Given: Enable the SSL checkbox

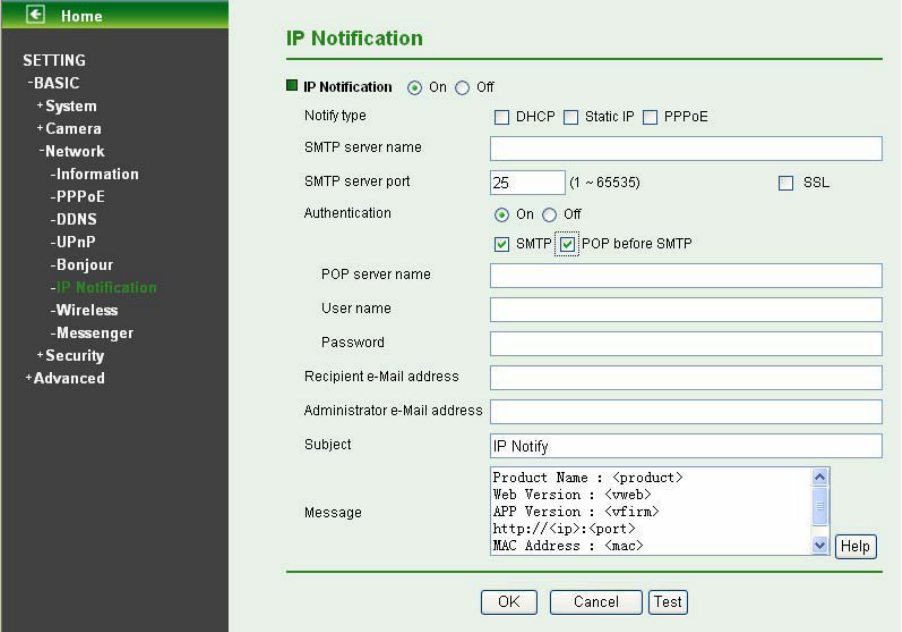Looking at the screenshot, I should click(x=786, y=183).
